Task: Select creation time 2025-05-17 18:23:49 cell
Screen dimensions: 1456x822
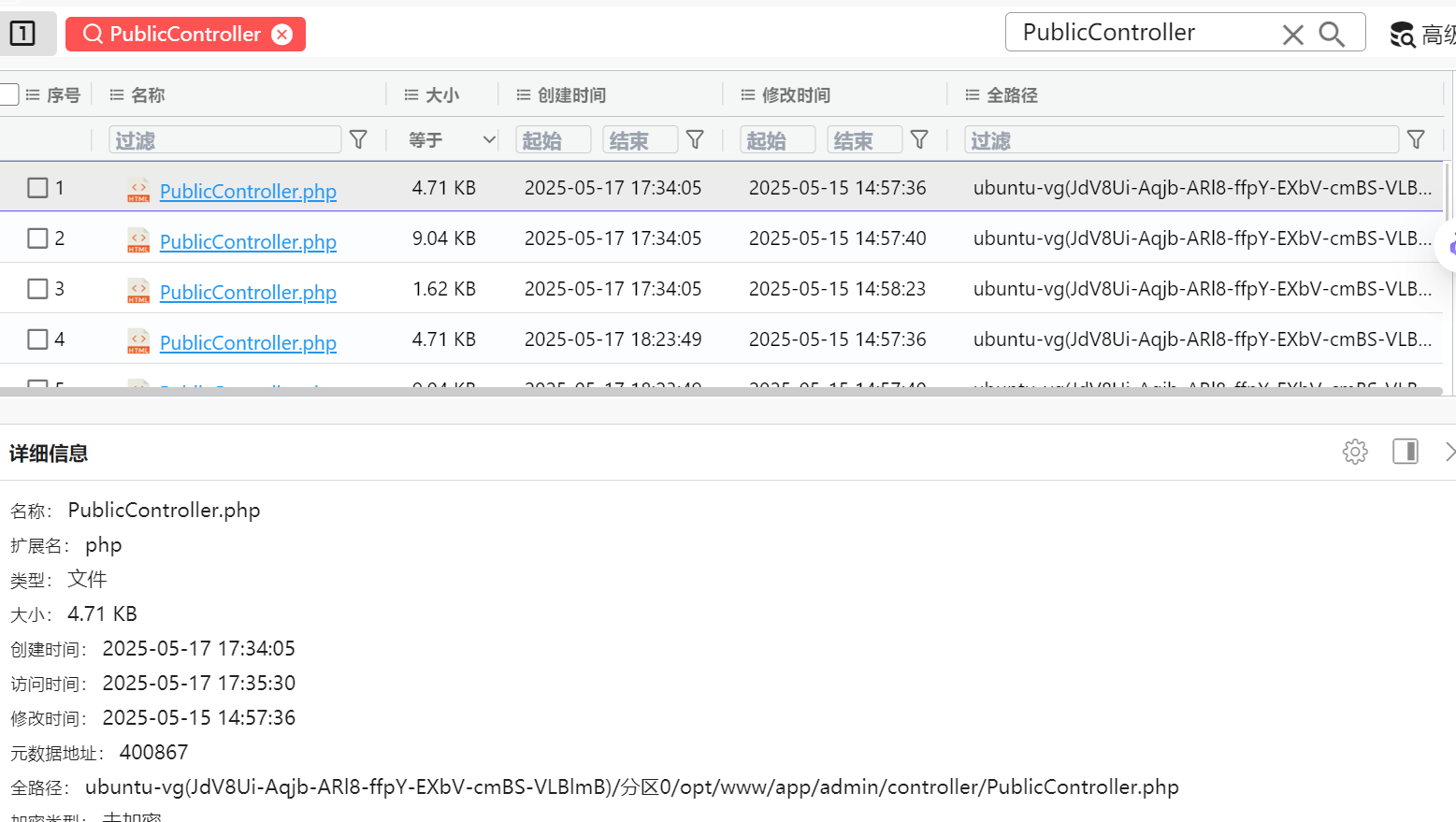Action: point(613,339)
